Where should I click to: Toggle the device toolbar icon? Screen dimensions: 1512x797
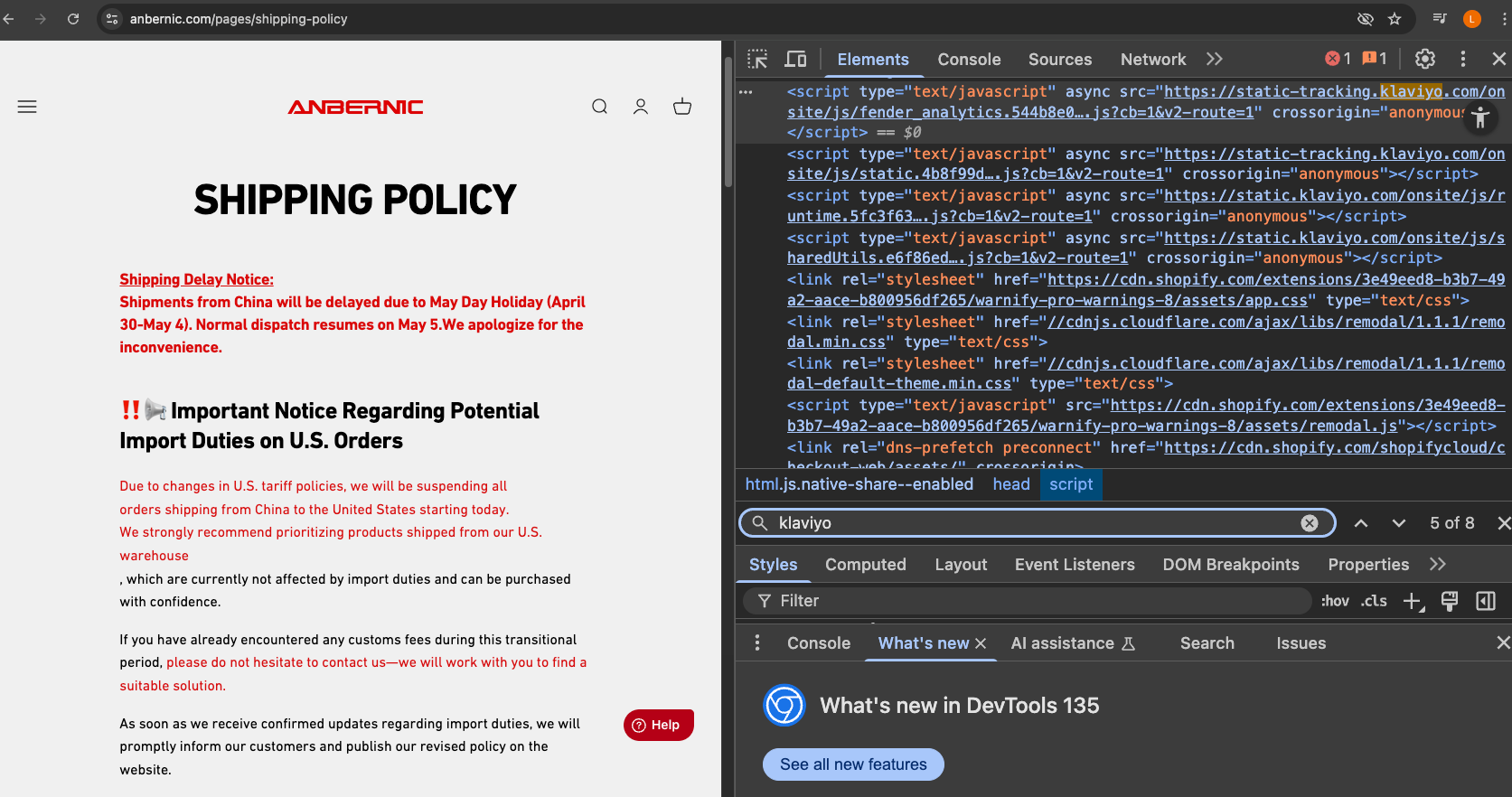click(x=796, y=59)
